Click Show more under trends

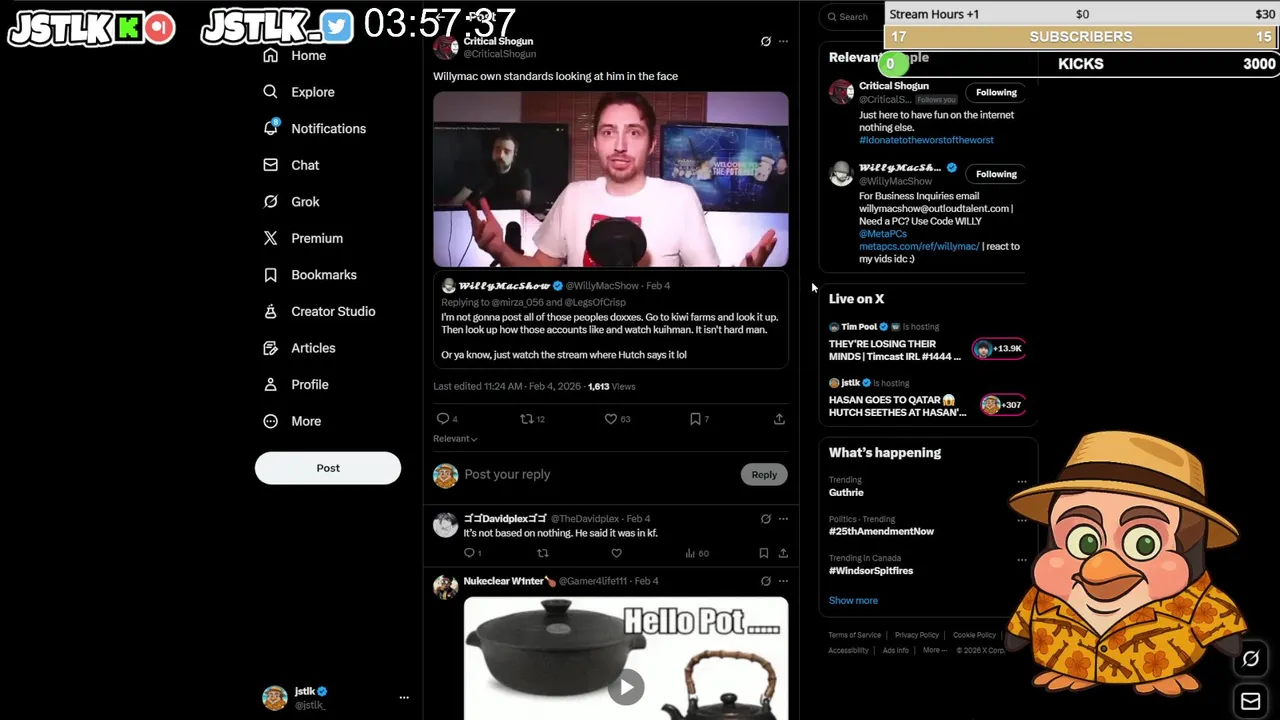click(x=853, y=601)
